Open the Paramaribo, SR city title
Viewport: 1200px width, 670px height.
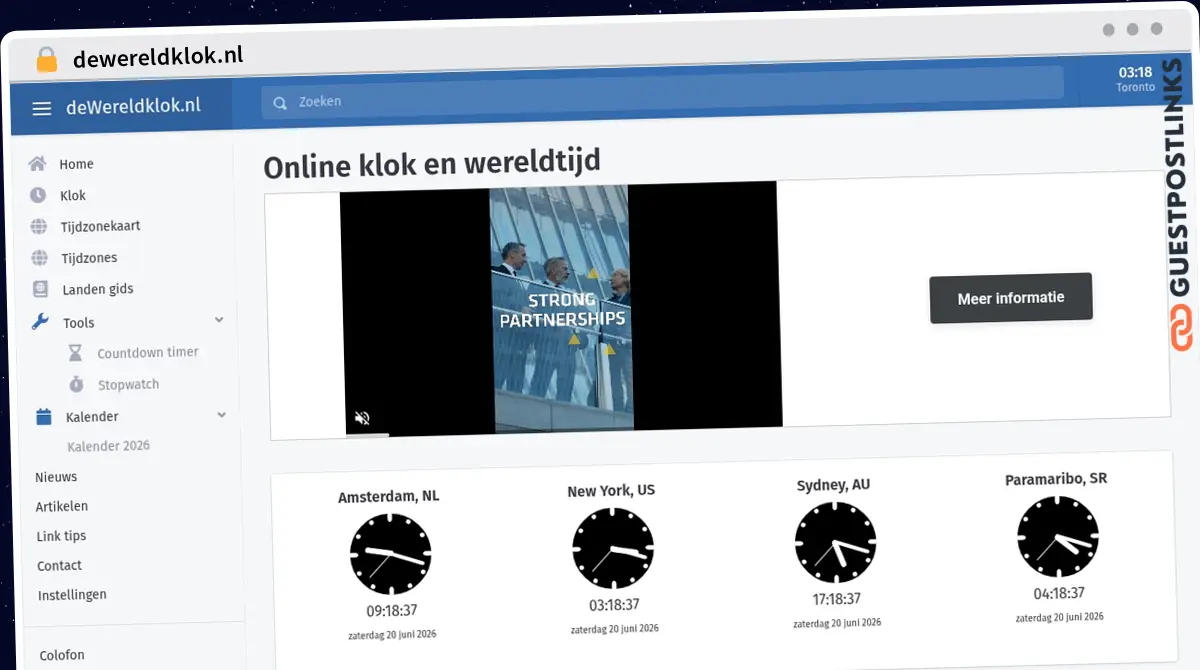[1056, 479]
